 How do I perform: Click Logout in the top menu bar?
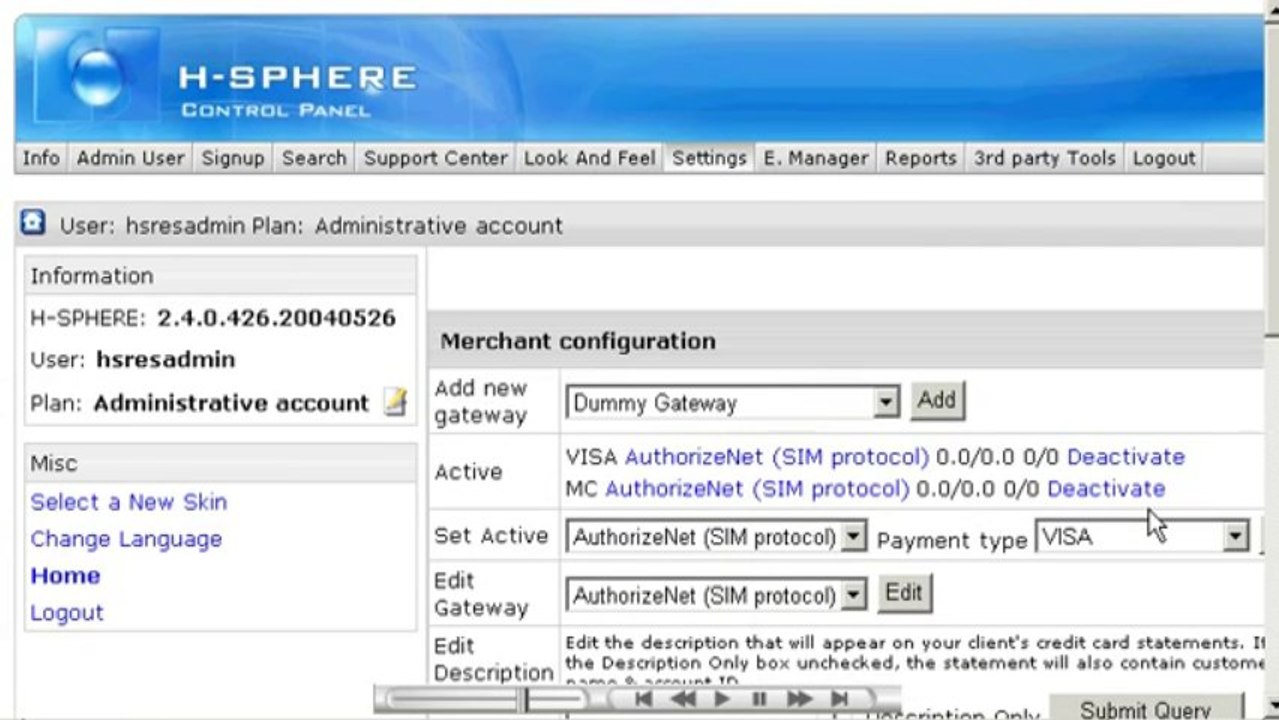pos(1164,158)
